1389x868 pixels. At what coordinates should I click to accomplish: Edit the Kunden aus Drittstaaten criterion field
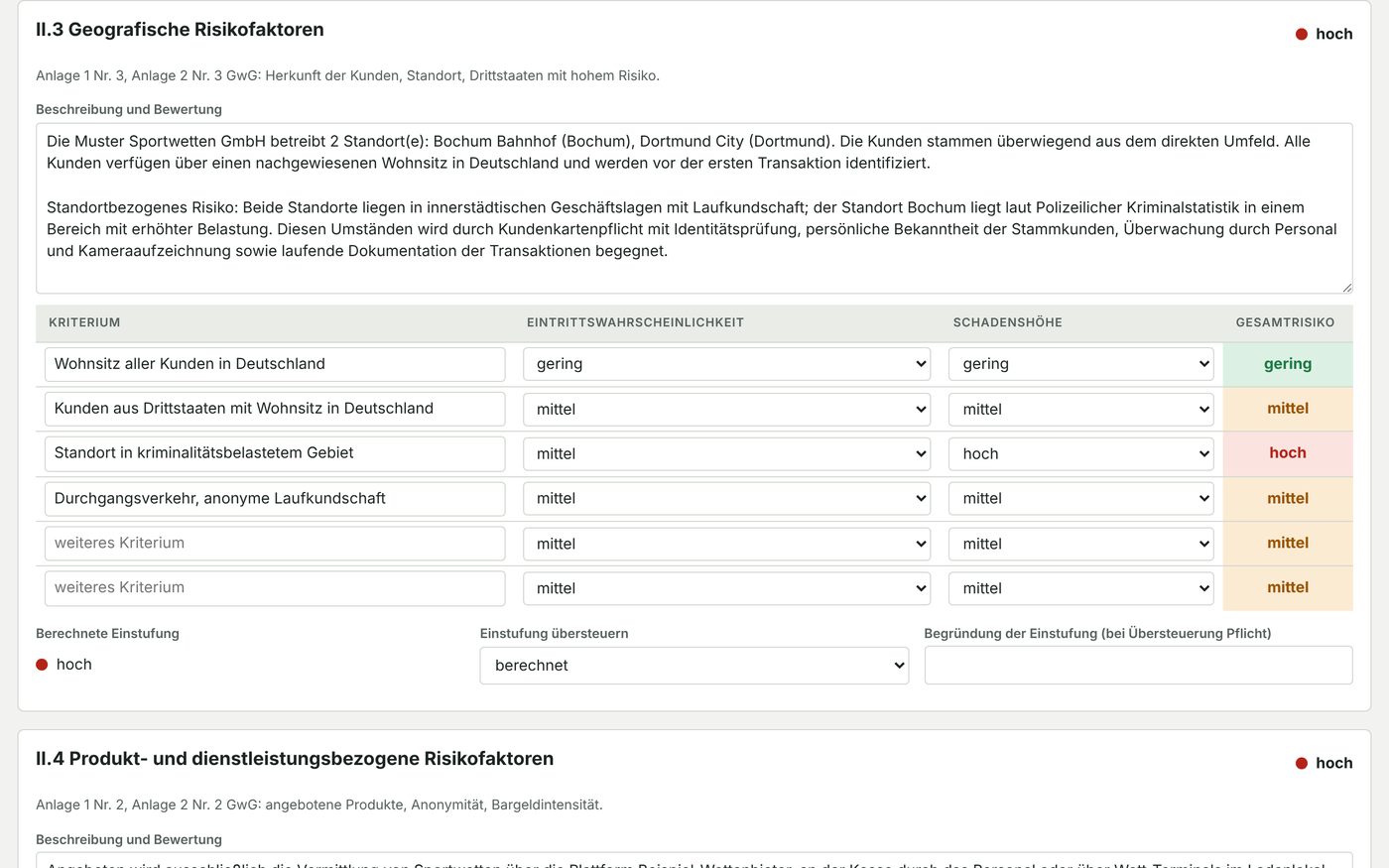coord(275,409)
